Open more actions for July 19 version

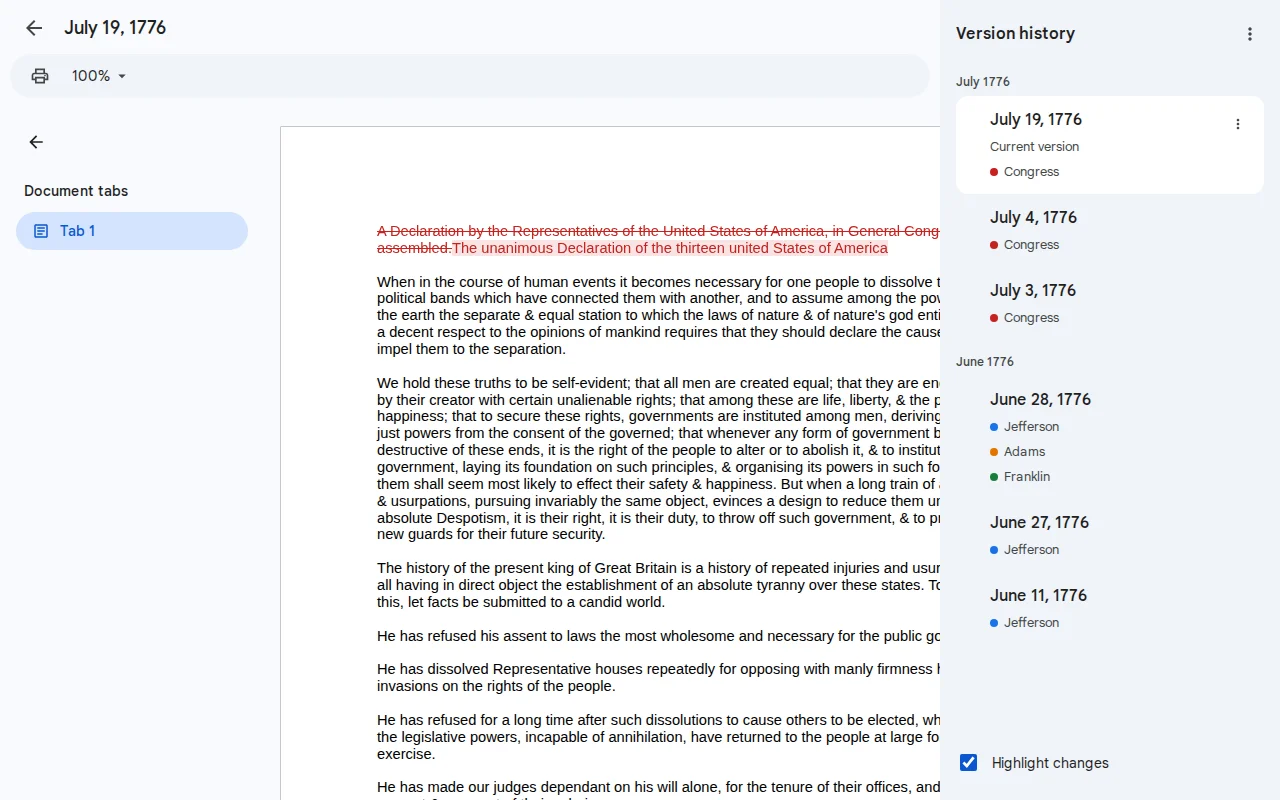(1237, 124)
